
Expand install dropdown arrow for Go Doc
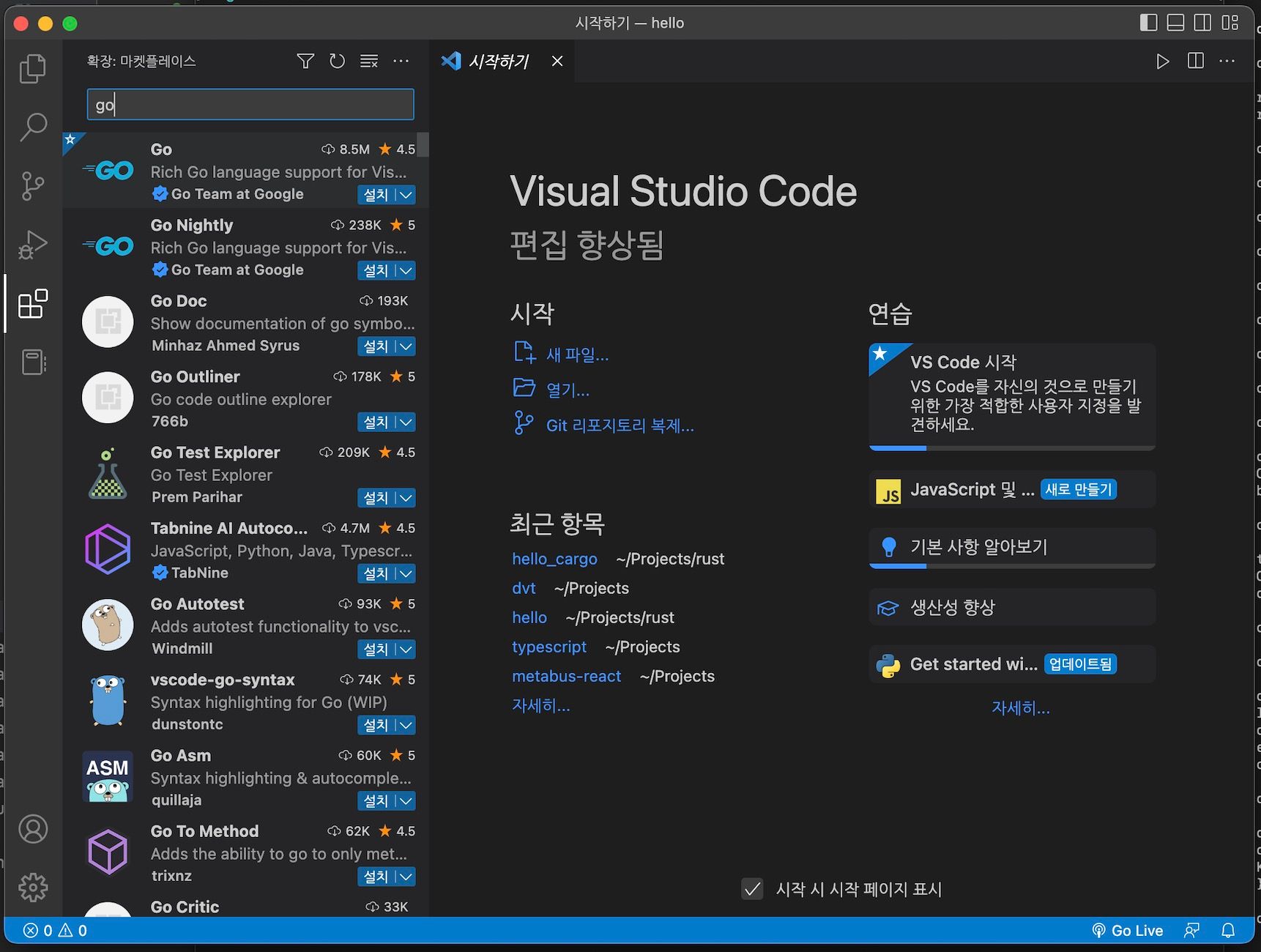click(406, 346)
